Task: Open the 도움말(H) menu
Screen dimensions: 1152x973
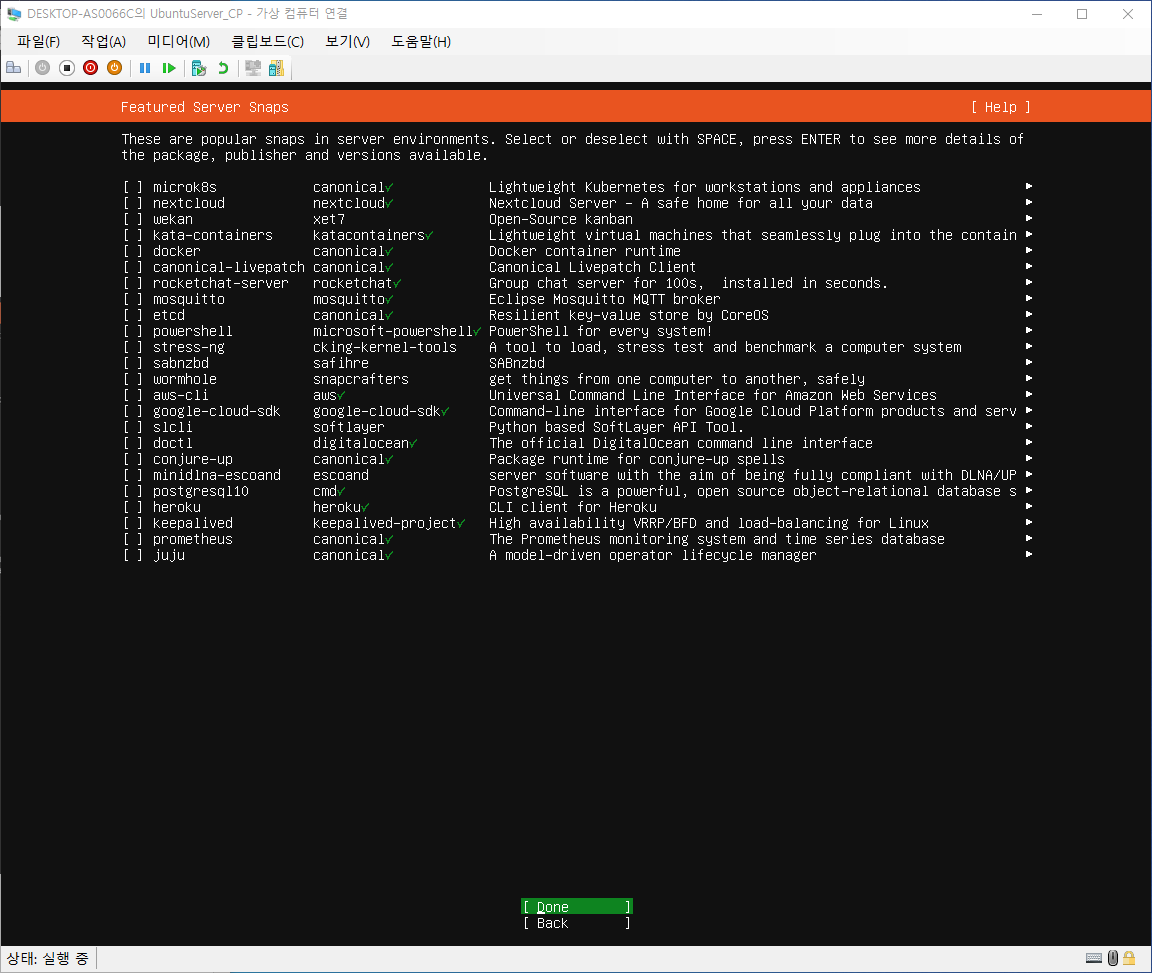Action: click(421, 42)
